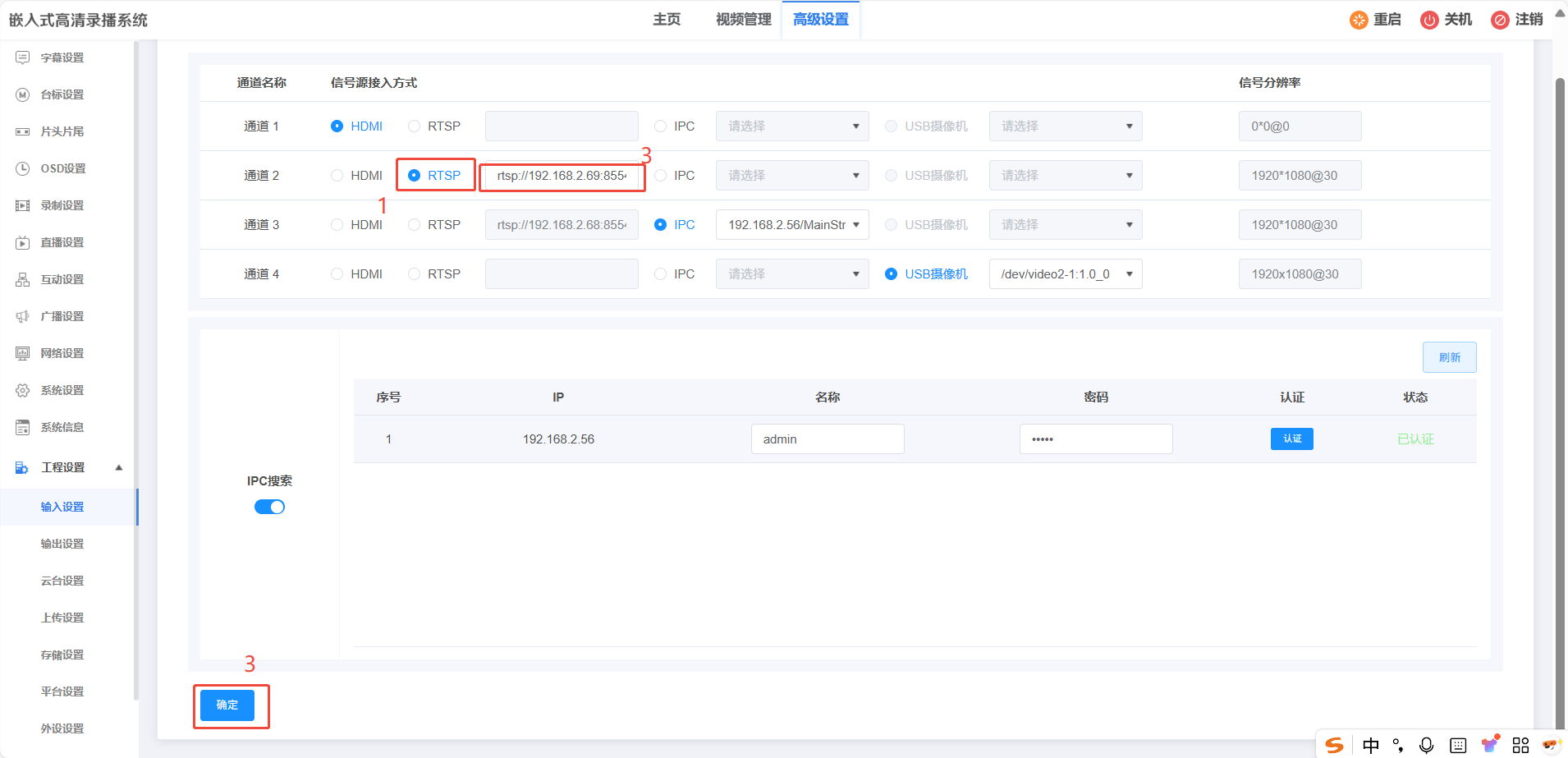This screenshot has width=1568, height=758.
Task: Select USB摄像机 radio for 通道 4
Action: click(x=891, y=273)
